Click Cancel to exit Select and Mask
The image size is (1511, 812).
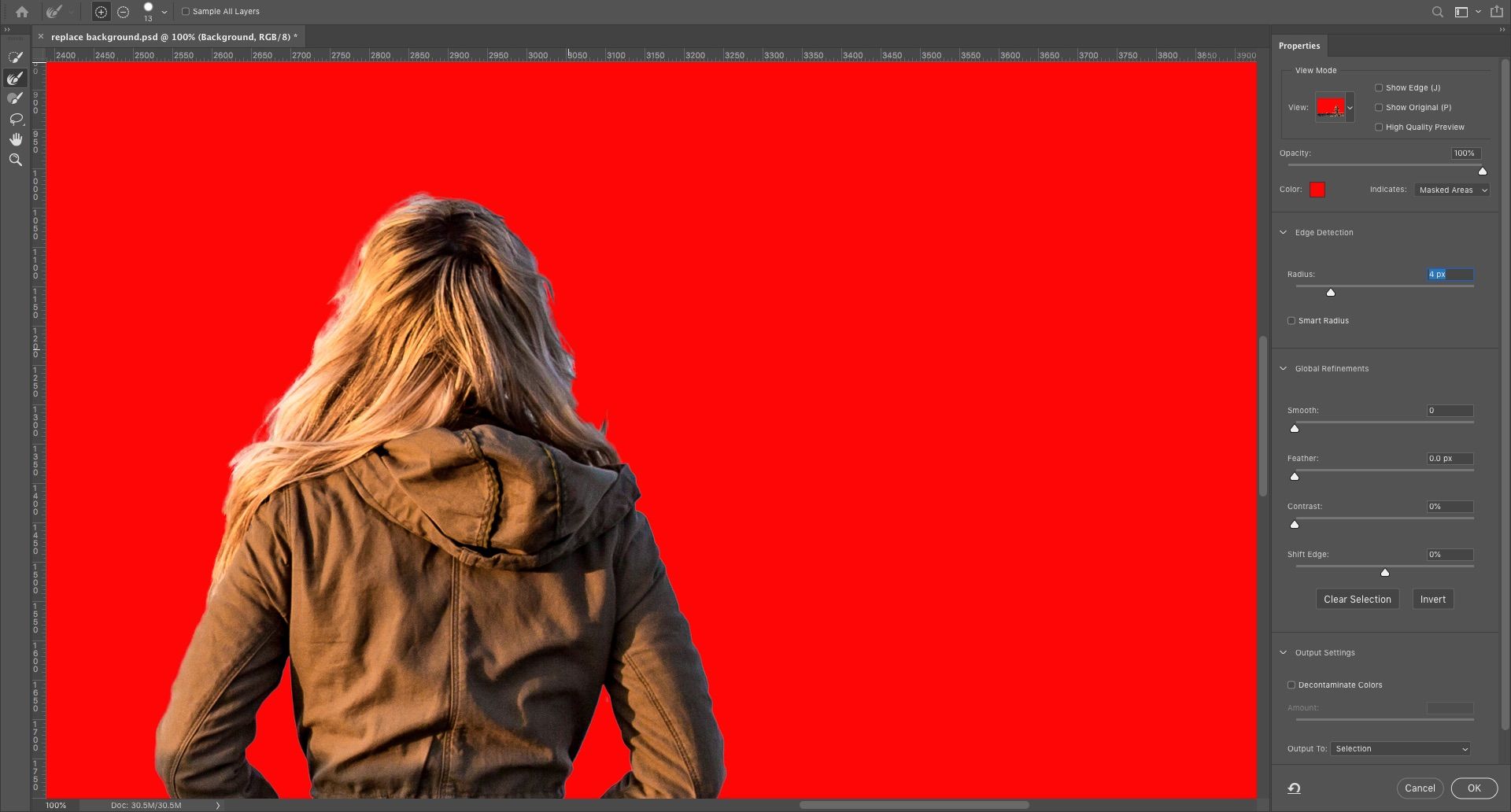1420,788
